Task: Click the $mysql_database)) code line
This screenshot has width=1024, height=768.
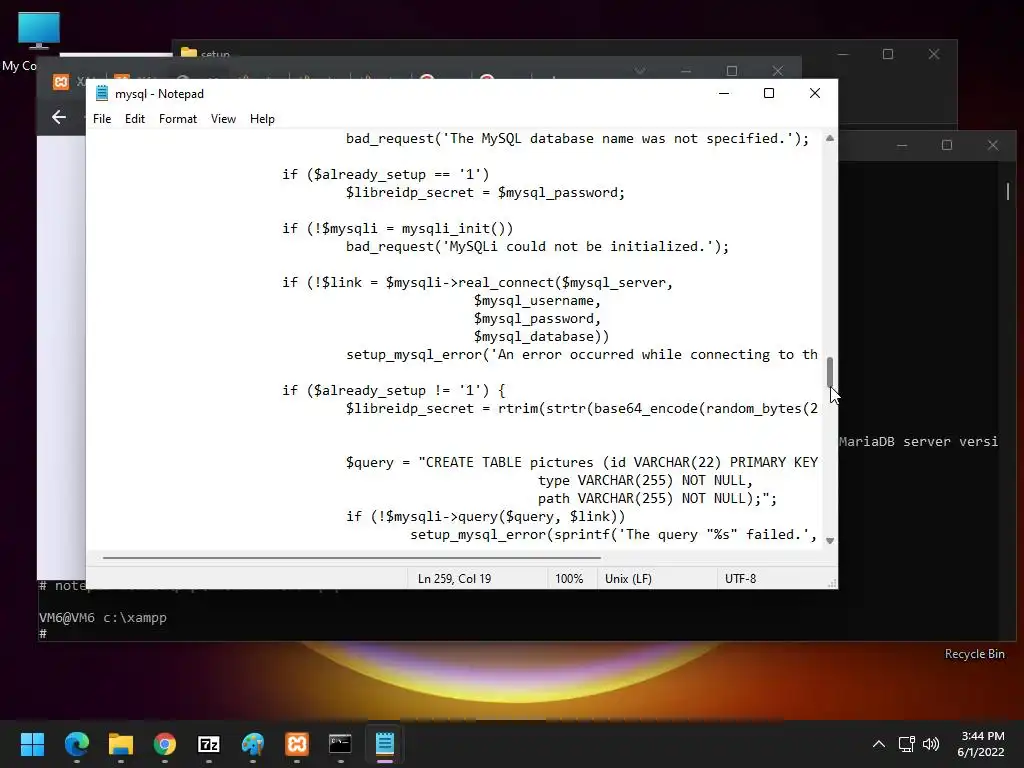Action: [541, 336]
